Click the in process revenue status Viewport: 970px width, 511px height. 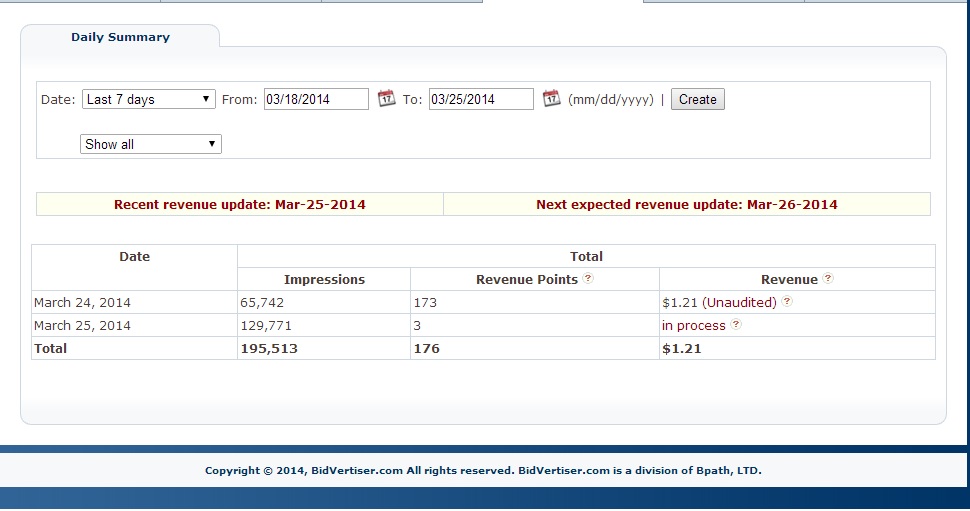coord(693,325)
